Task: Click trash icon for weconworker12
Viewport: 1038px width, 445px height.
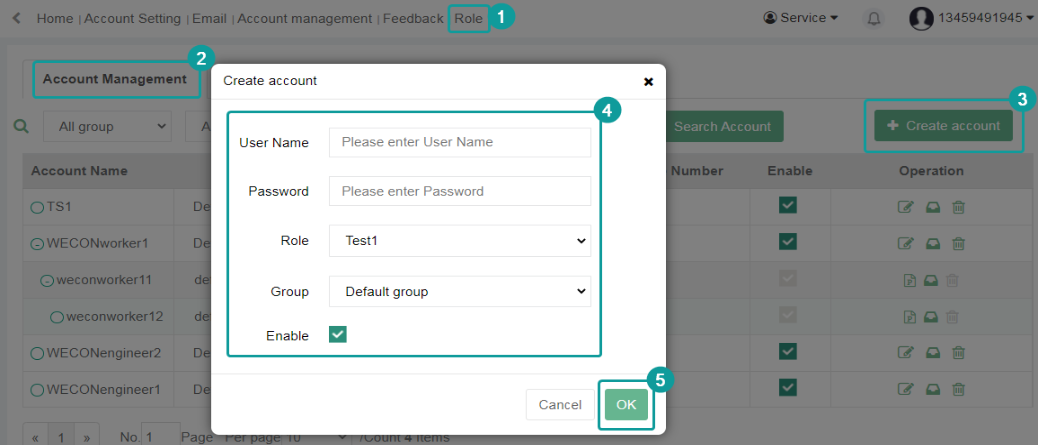Action: pyautogui.click(x=952, y=317)
